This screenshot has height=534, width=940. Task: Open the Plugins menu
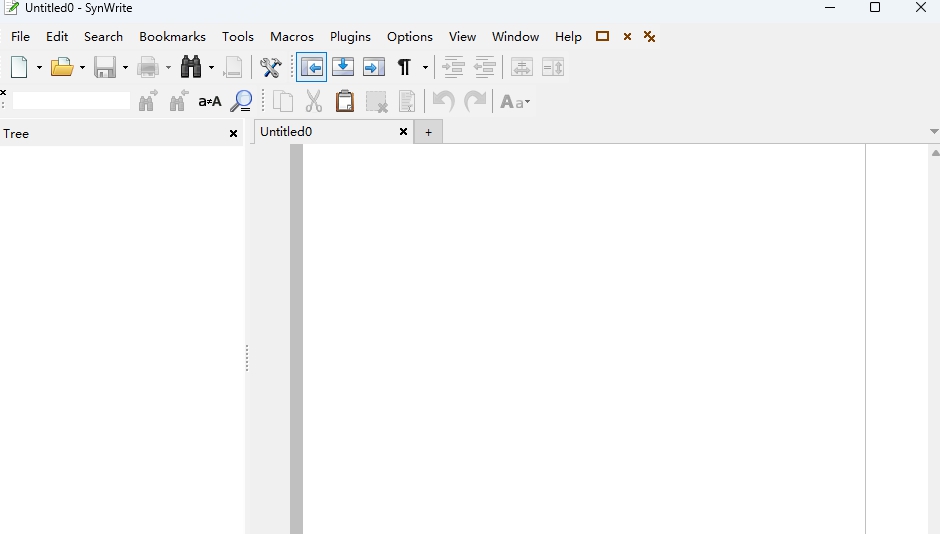[350, 37]
